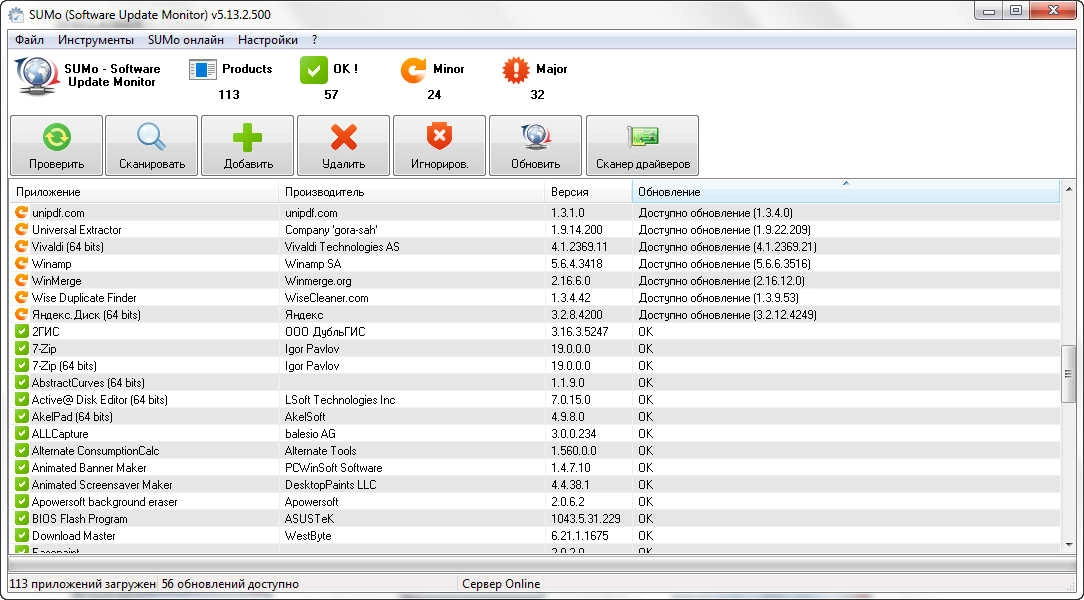
Task: Click the WestByte manufacturer cell
Action: [x=308, y=535]
